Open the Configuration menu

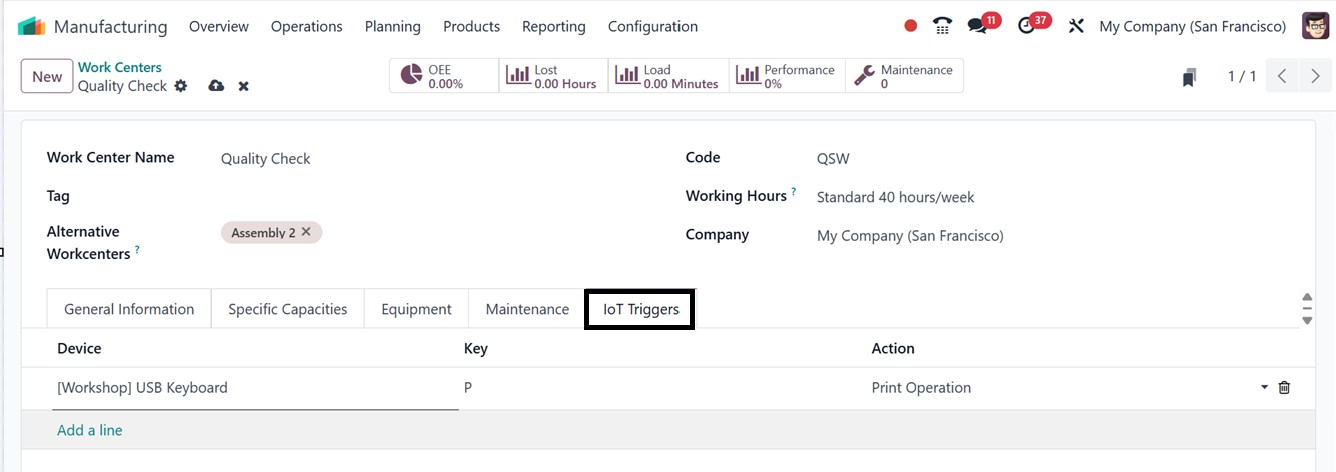652,26
